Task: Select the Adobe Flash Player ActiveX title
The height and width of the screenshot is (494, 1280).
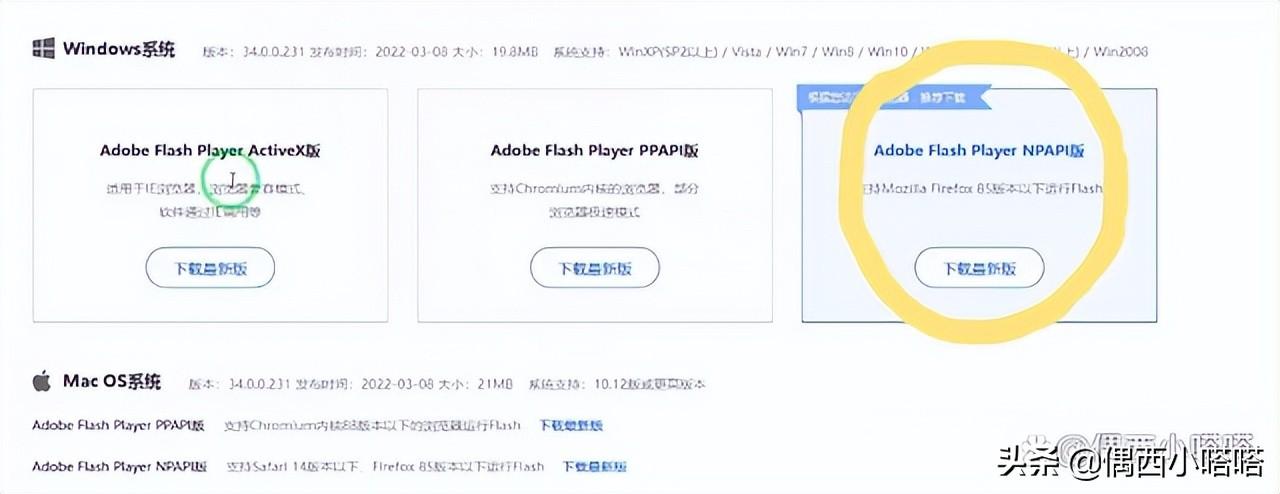Action: 210,151
